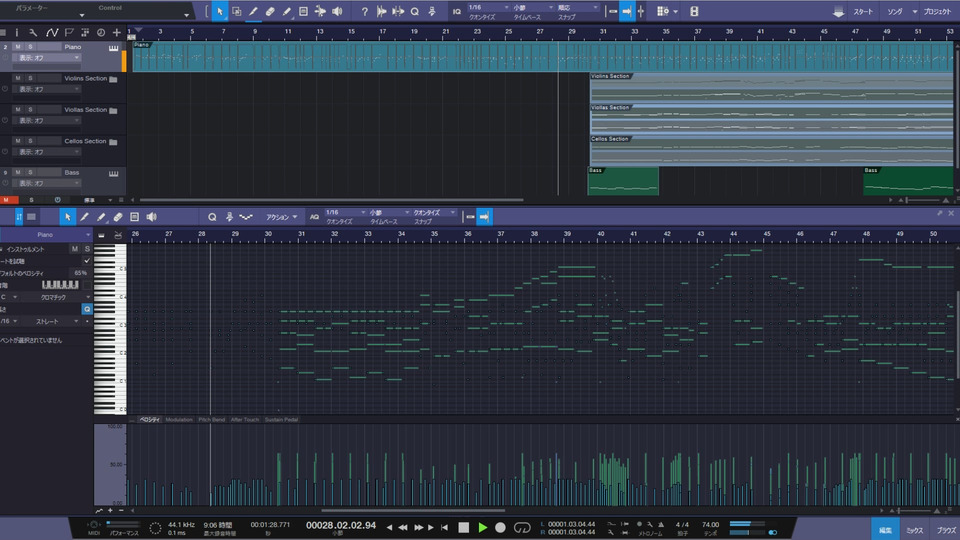Switch to the Modulation lane tab
The height and width of the screenshot is (540, 960).
point(179,420)
